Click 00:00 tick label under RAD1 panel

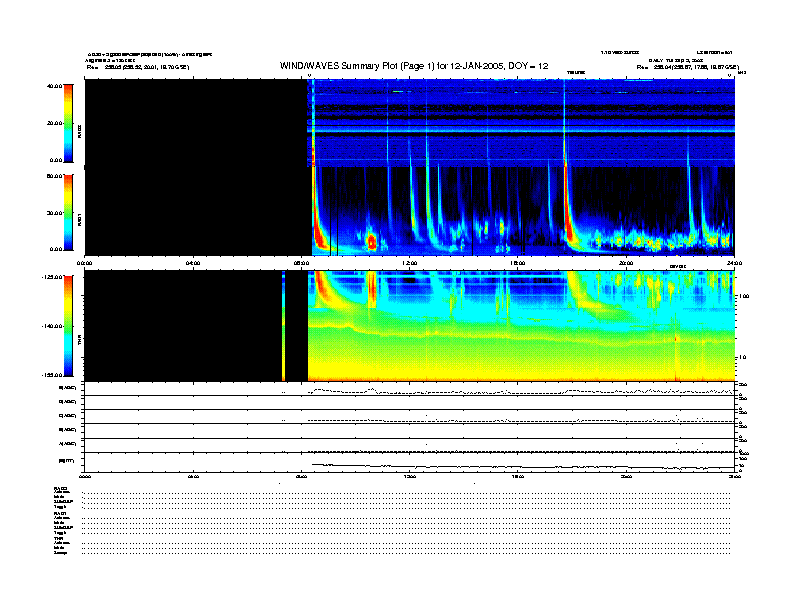tap(84, 263)
